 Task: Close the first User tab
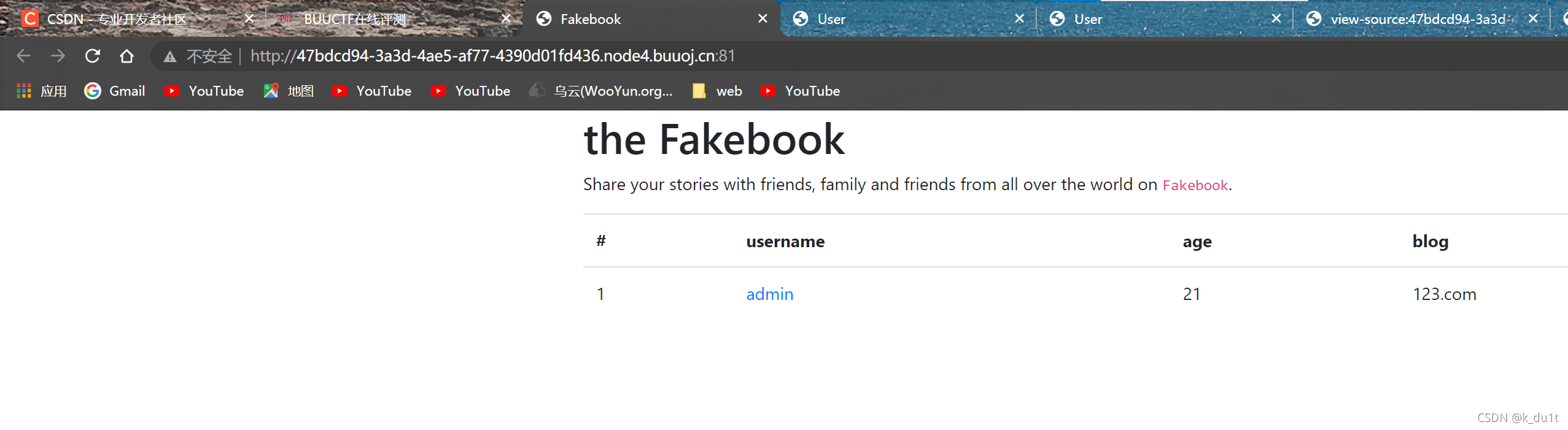1019,19
